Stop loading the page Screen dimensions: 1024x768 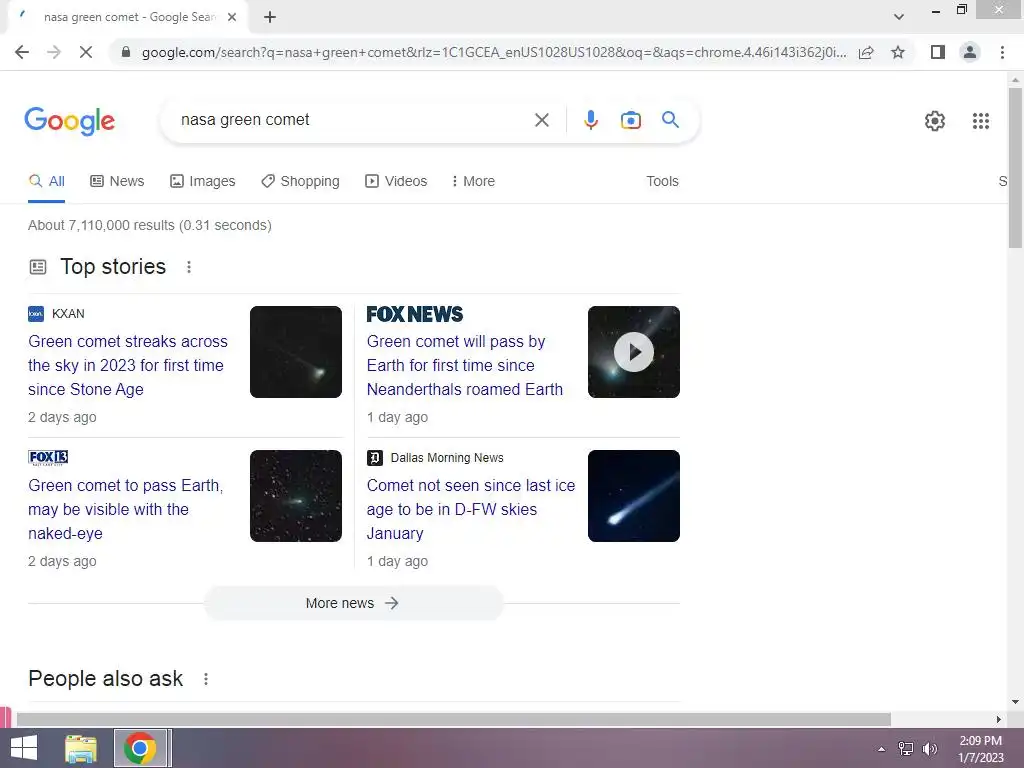(86, 52)
